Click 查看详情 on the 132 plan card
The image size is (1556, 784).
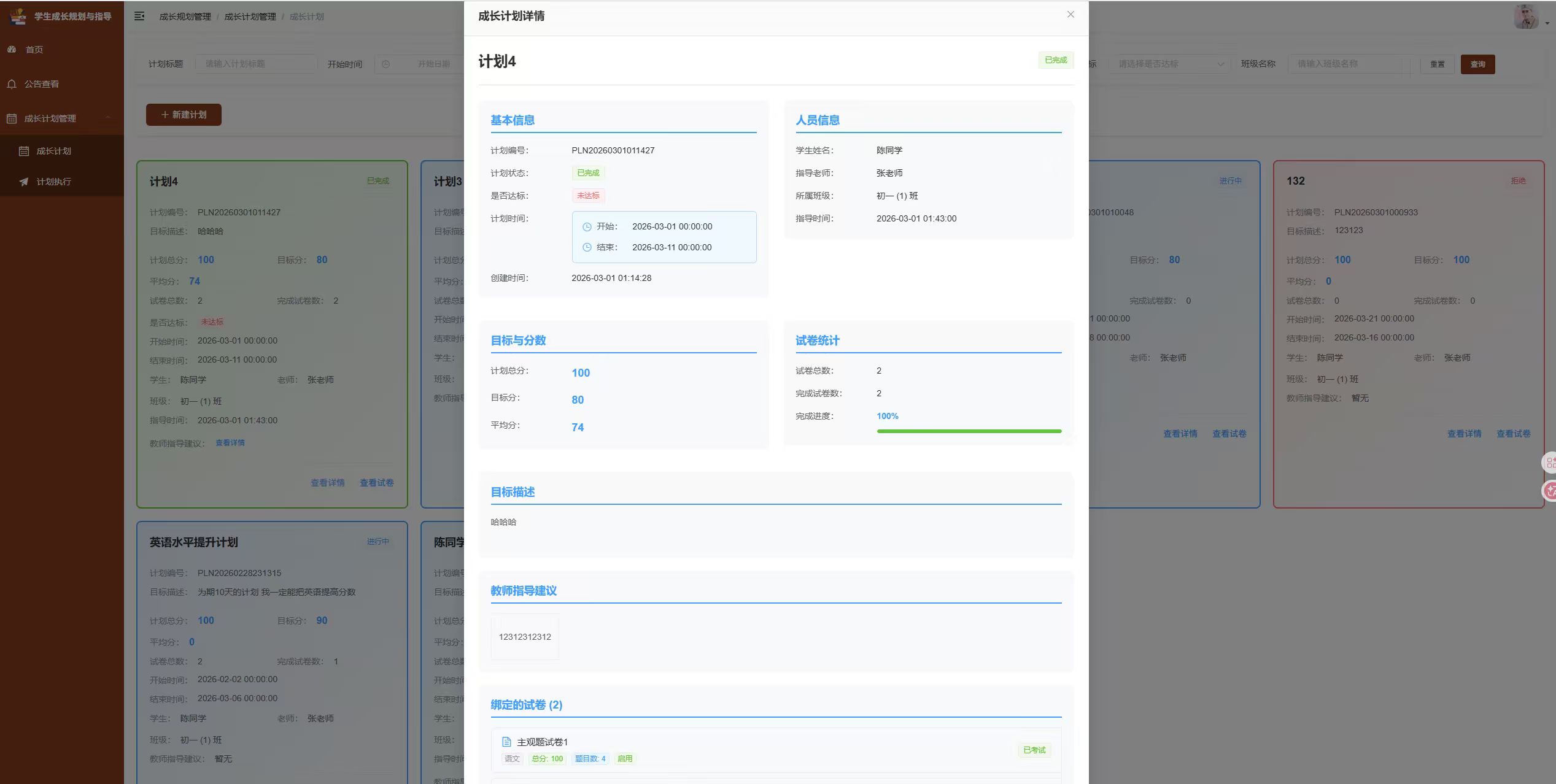(1464, 434)
